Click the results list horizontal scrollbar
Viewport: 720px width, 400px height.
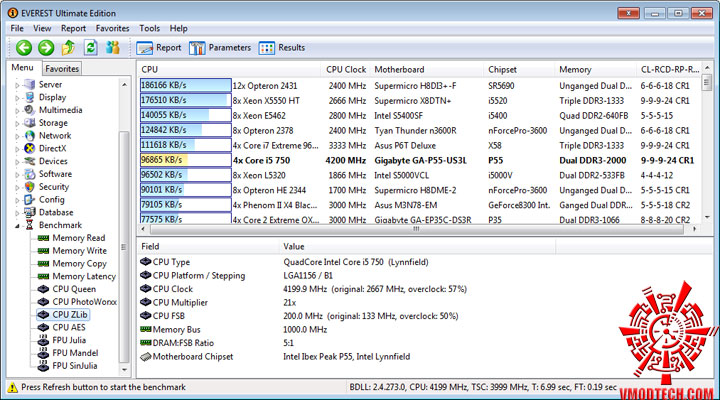418,229
